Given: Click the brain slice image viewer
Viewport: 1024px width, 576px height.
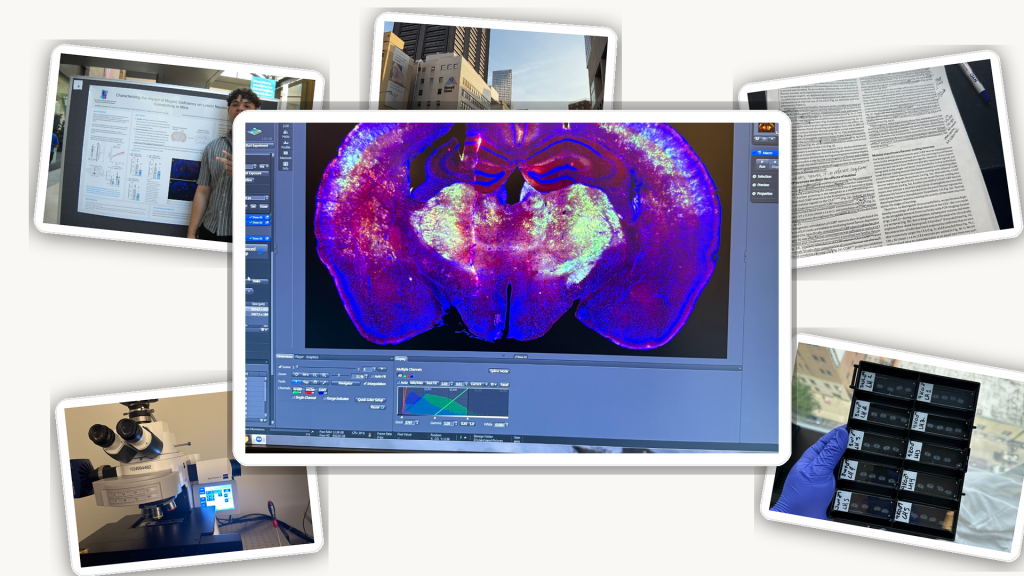Looking at the screenshot, I should (515, 237).
